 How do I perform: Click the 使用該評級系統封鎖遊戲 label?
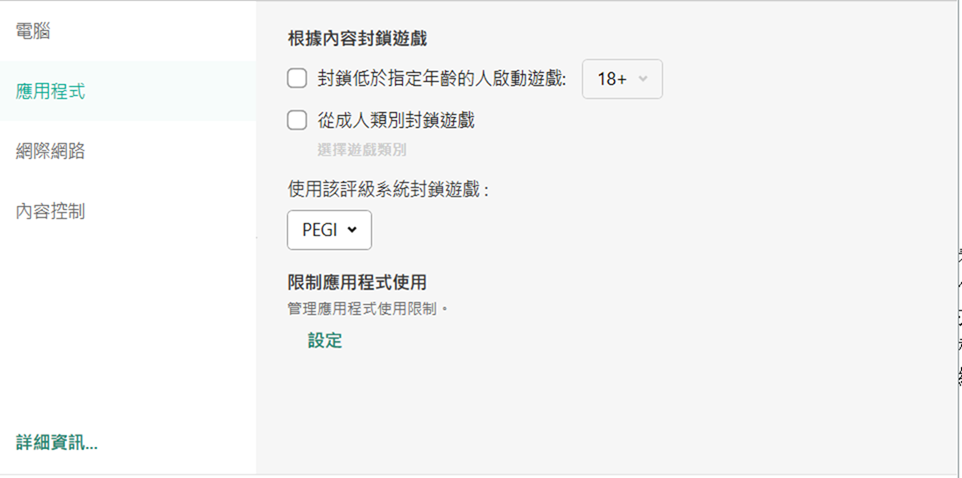pos(388,189)
